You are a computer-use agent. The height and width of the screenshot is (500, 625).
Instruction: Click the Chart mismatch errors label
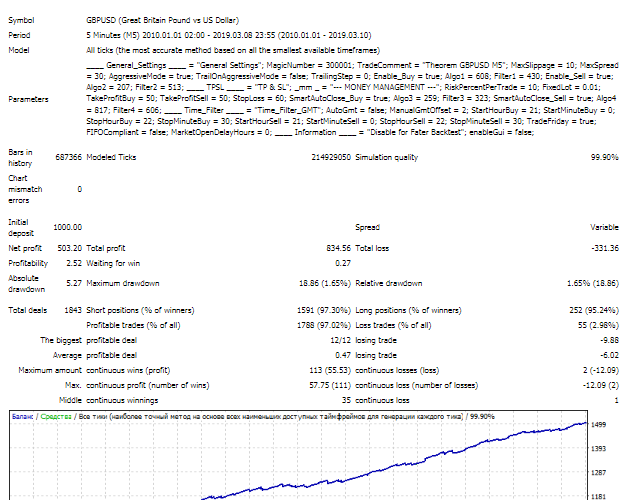click(x=25, y=189)
